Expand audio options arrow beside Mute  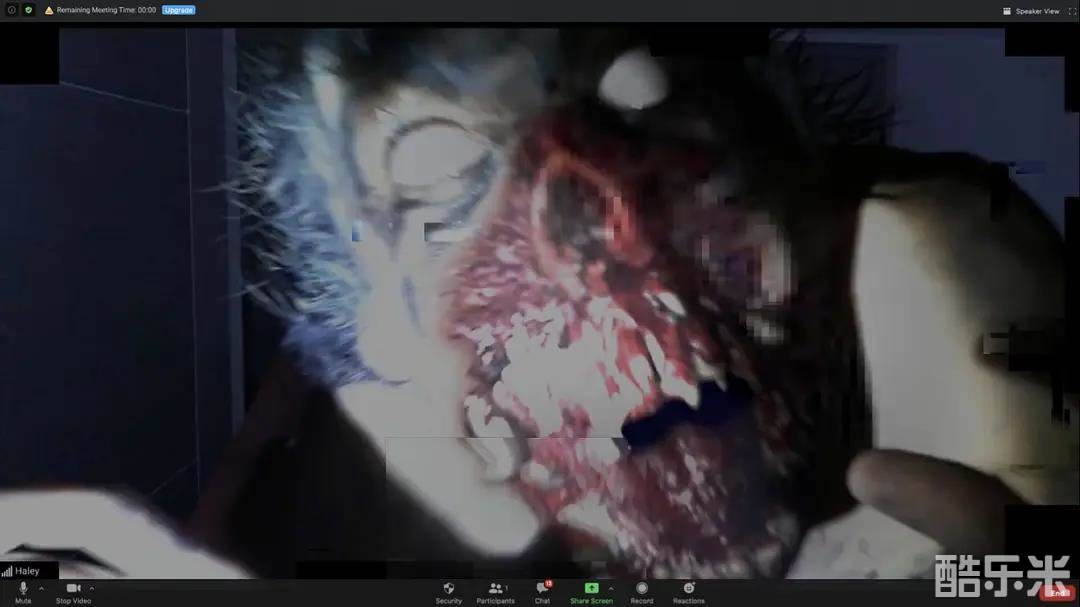pyautogui.click(x=41, y=588)
